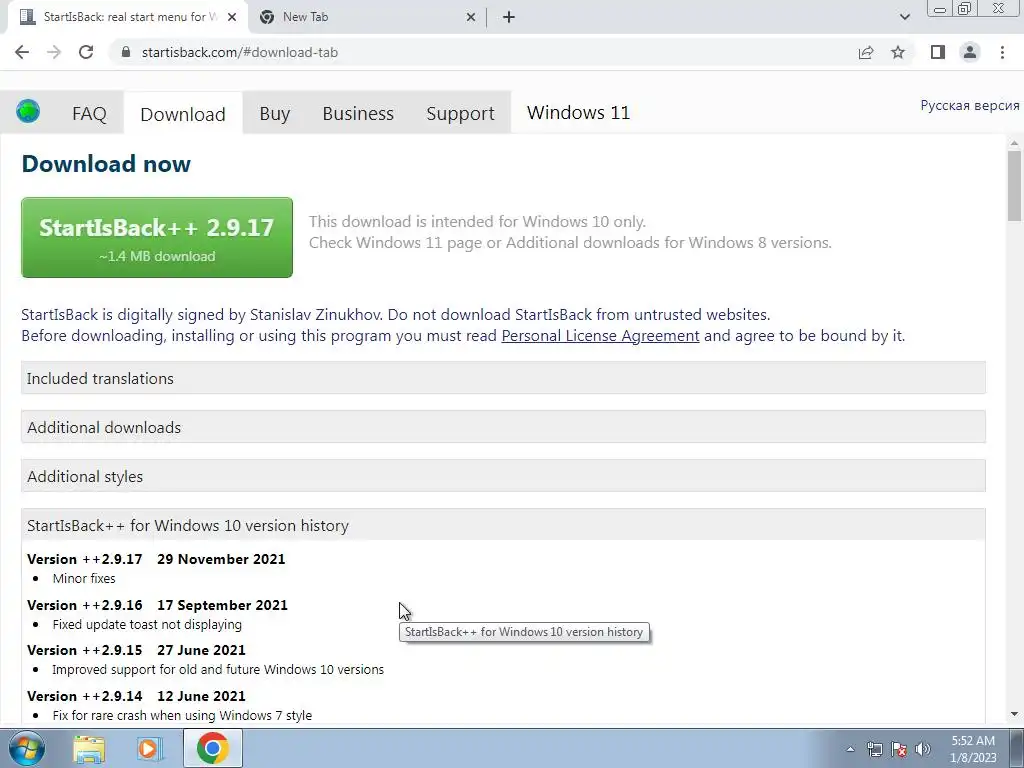Click the taskbar clock showing 5:52 AM

[x=973, y=749]
